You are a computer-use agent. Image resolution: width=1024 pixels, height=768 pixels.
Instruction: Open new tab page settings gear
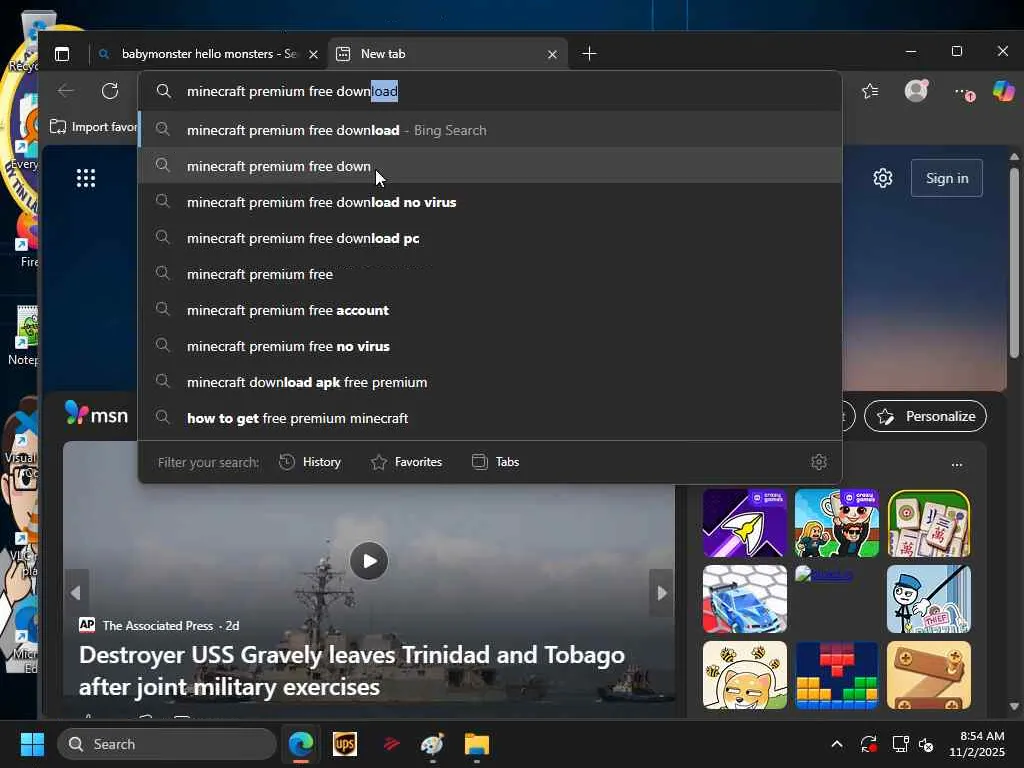[882, 178]
